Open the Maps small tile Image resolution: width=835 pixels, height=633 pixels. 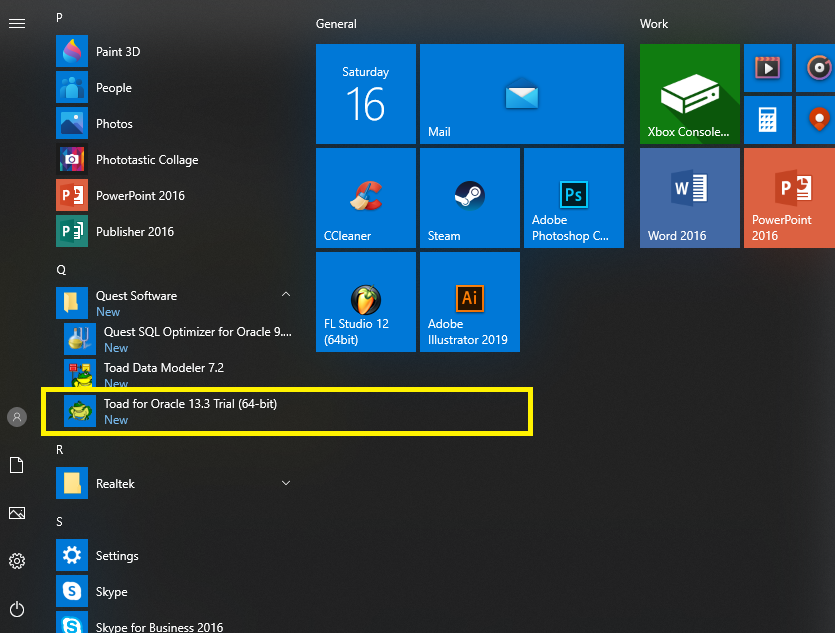coord(815,120)
